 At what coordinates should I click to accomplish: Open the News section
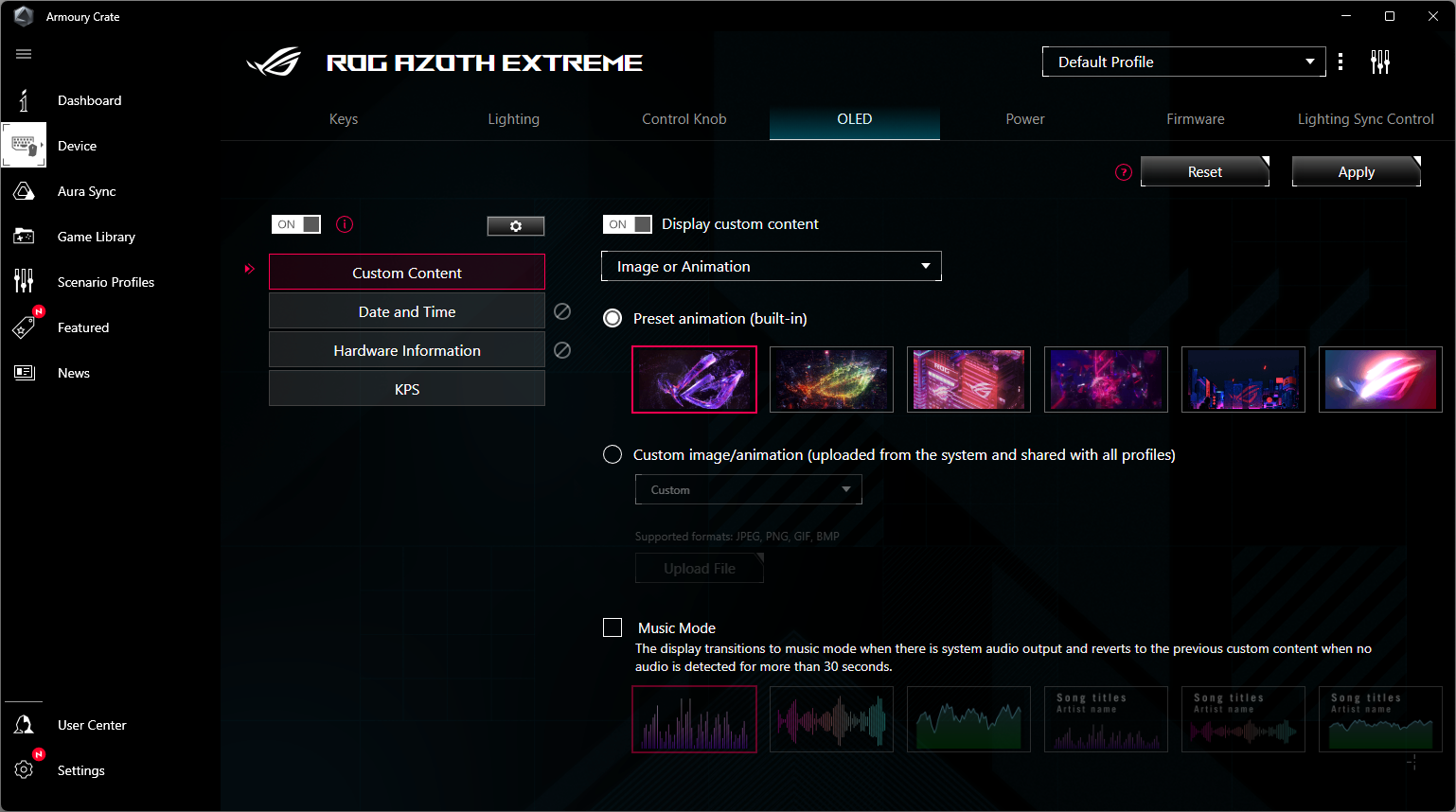pyautogui.click(x=74, y=373)
